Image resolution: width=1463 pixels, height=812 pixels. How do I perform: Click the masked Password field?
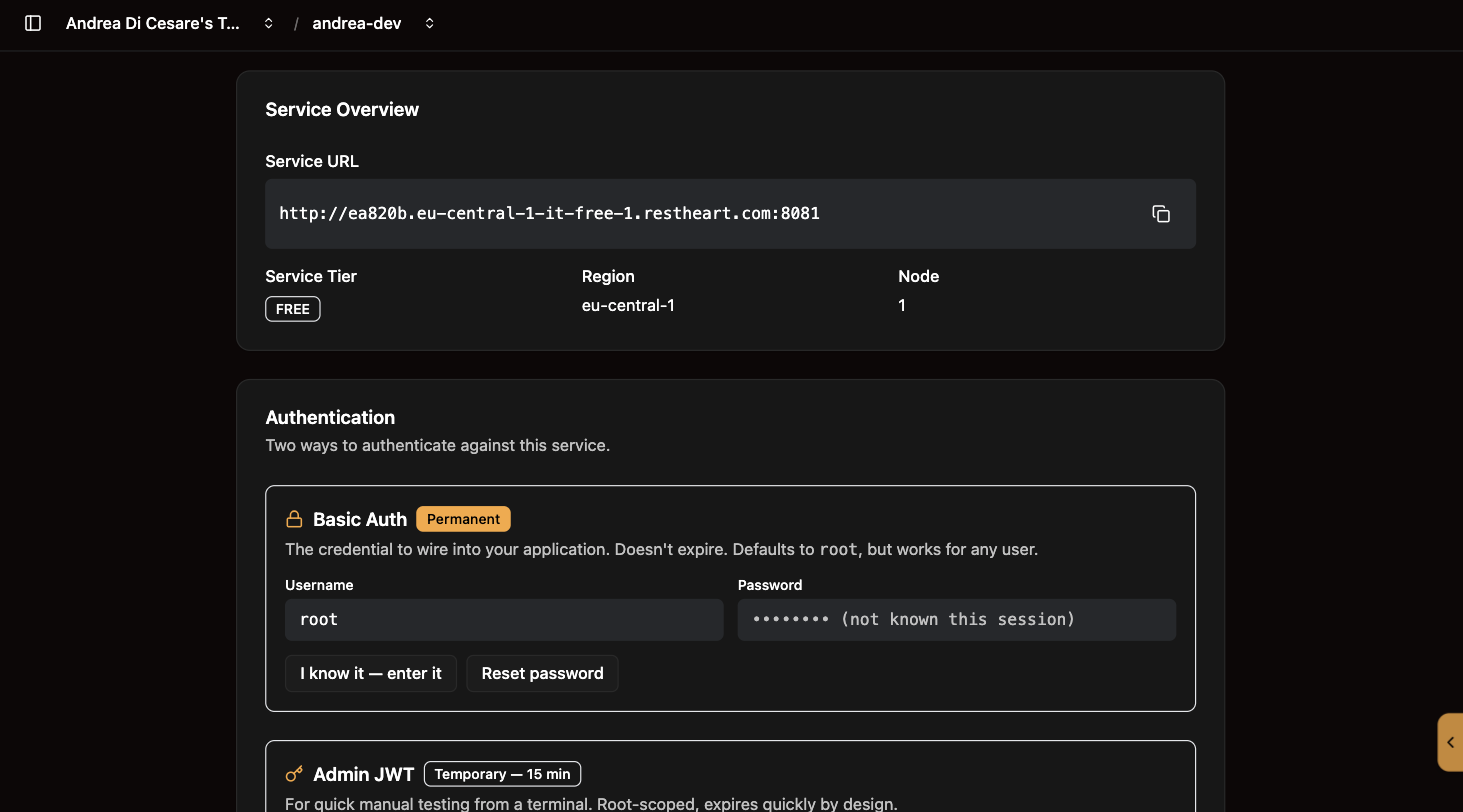[957, 620]
